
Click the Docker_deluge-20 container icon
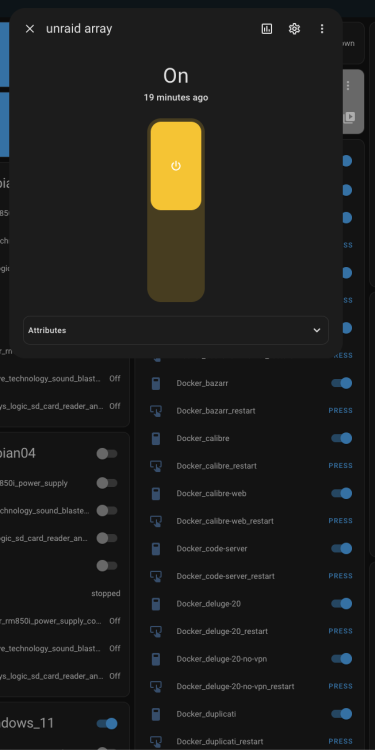click(156, 604)
